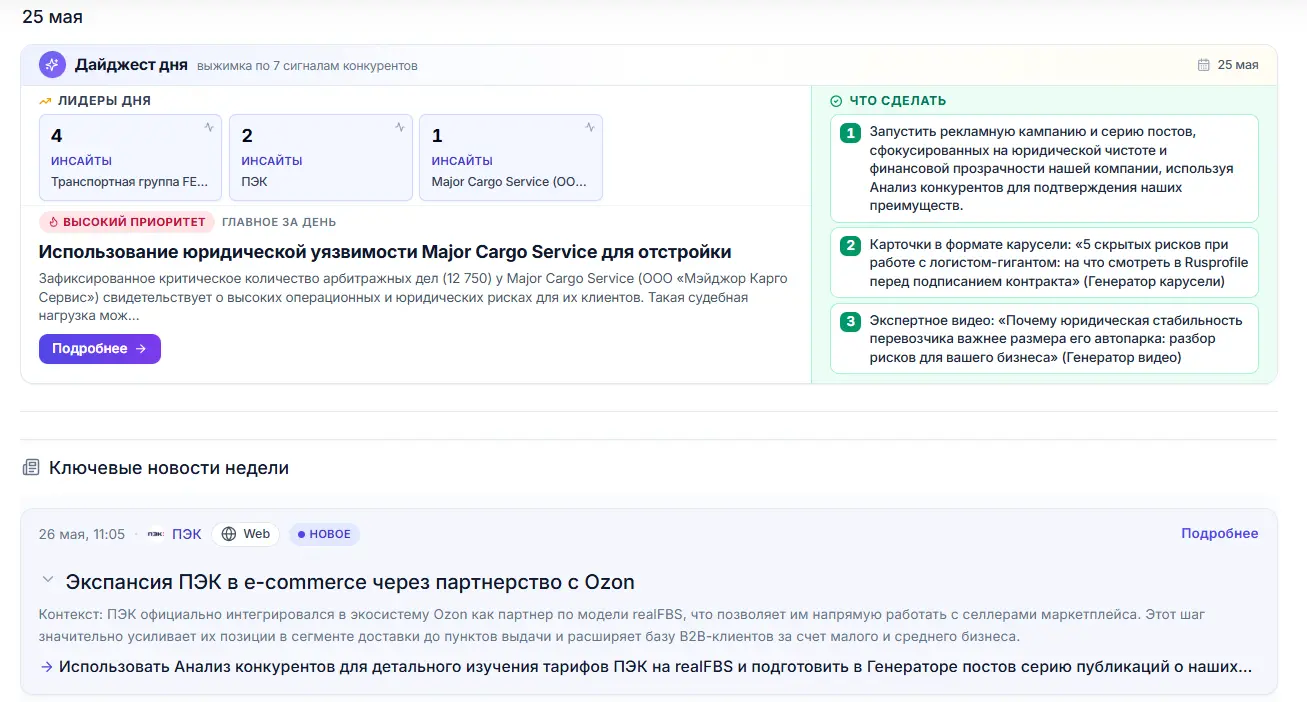This screenshot has width=1307, height=702.
Task: Open the purple Подробнее button
Action: pos(100,349)
